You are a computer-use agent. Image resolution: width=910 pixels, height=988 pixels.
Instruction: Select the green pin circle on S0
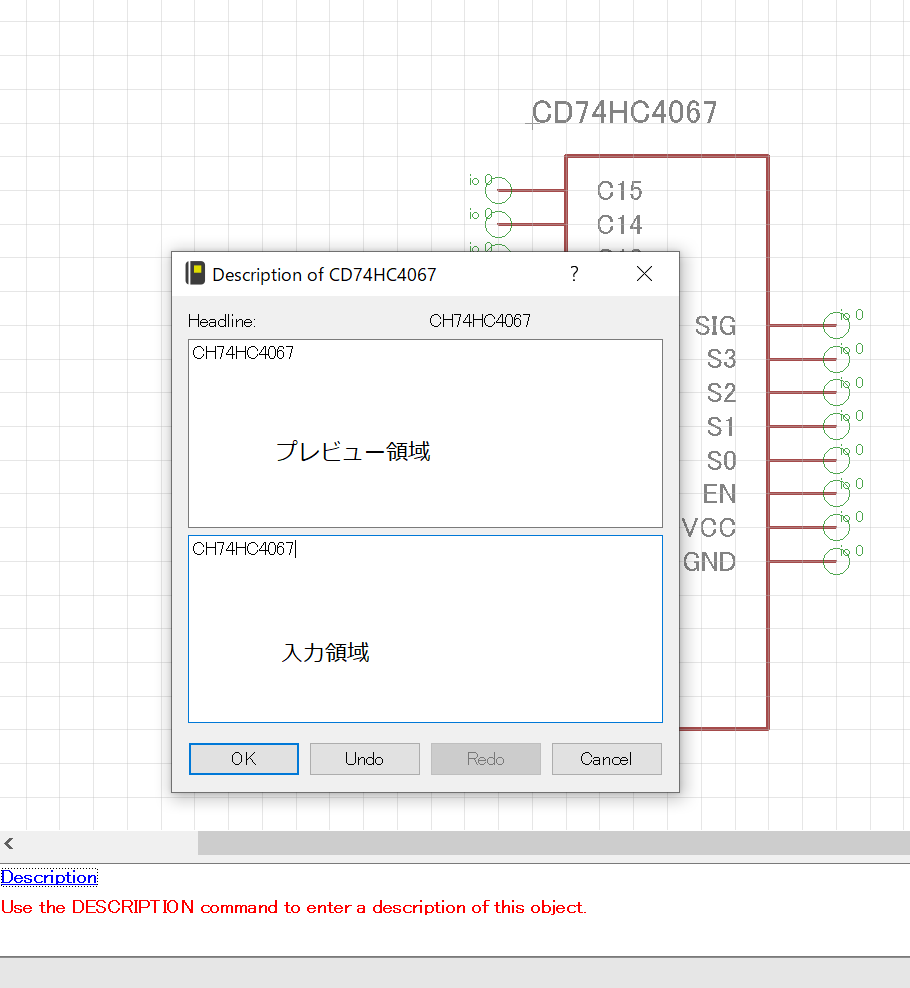click(836, 461)
